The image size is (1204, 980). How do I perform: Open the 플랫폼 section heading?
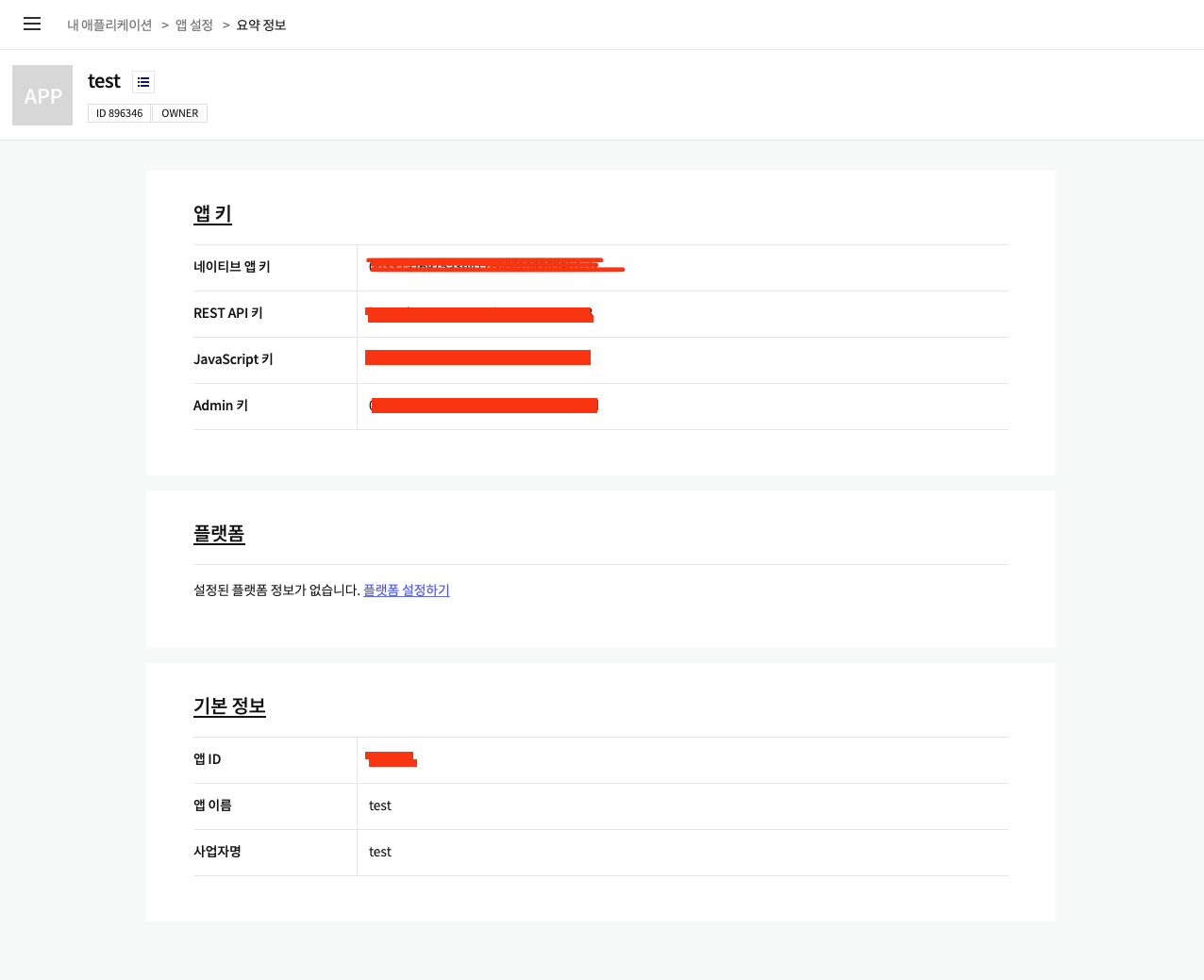(219, 534)
